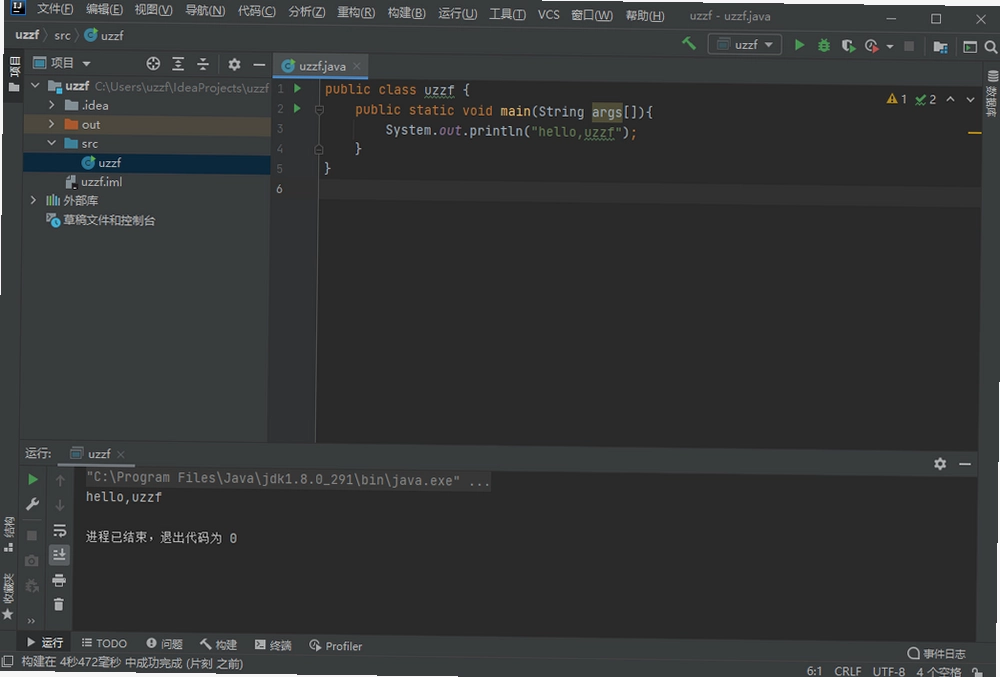Go to previous highlighted error arrow

point(950,99)
